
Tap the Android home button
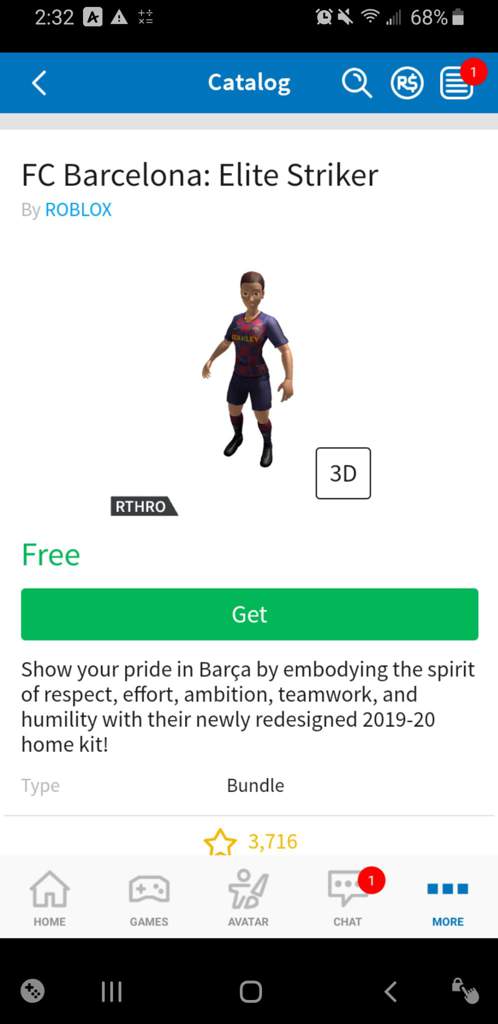[250, 992]
